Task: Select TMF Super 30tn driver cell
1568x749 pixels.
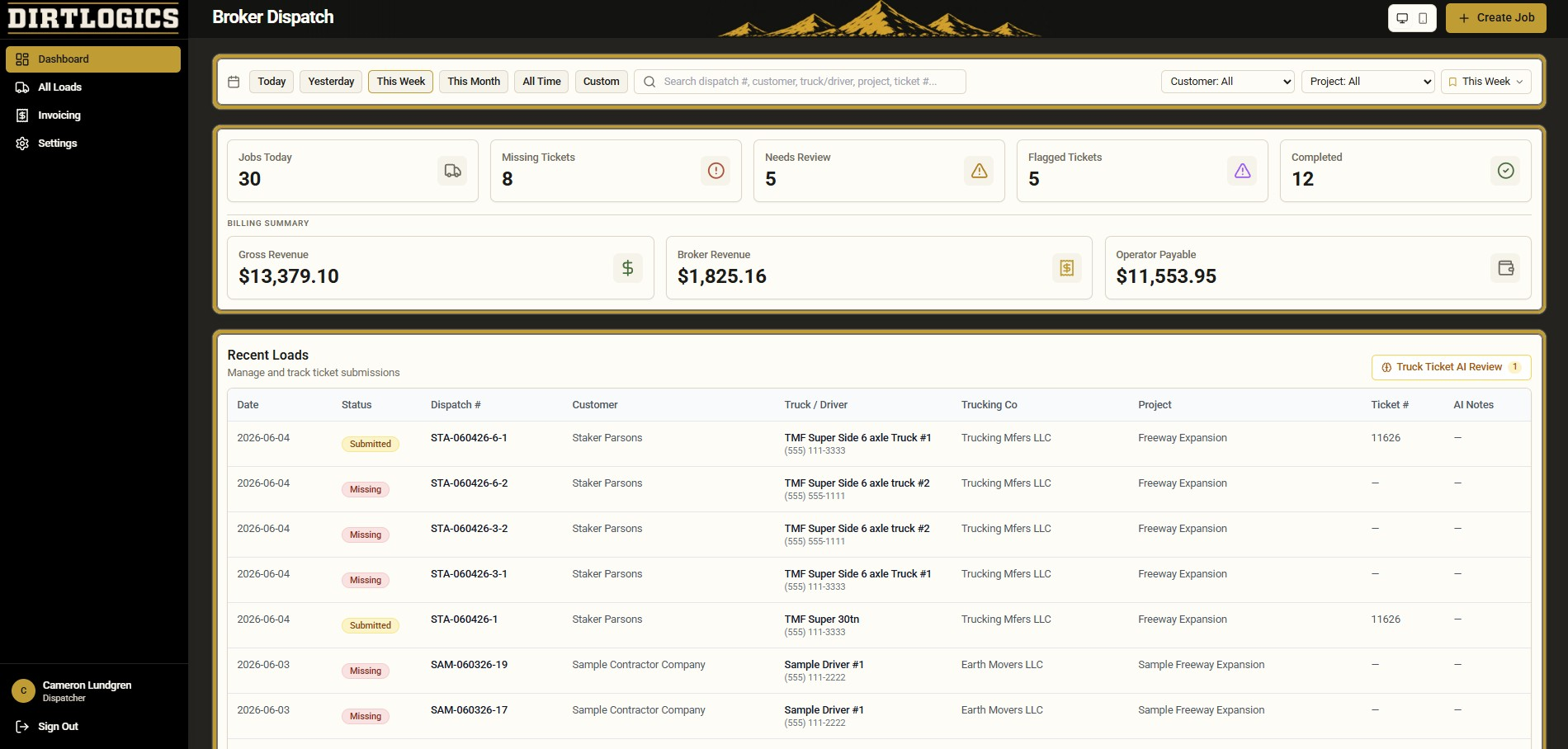Action: pos(822,625)
